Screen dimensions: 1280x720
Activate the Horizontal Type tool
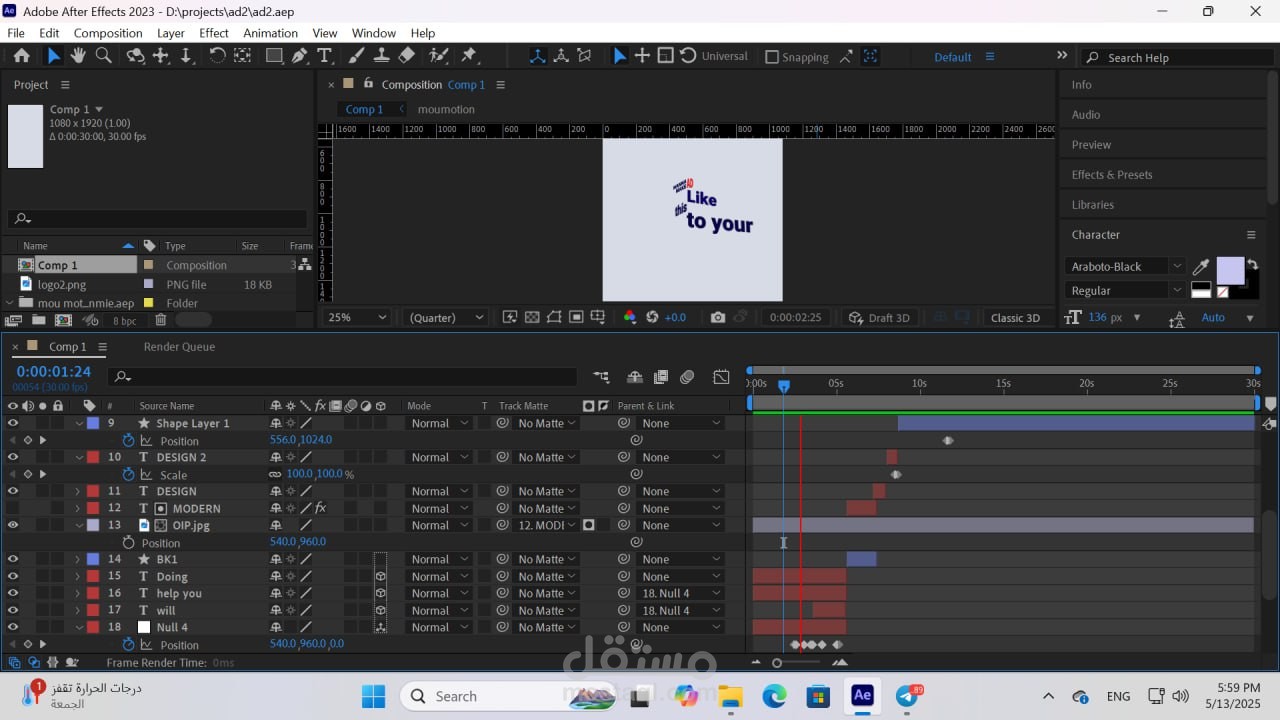324,56
